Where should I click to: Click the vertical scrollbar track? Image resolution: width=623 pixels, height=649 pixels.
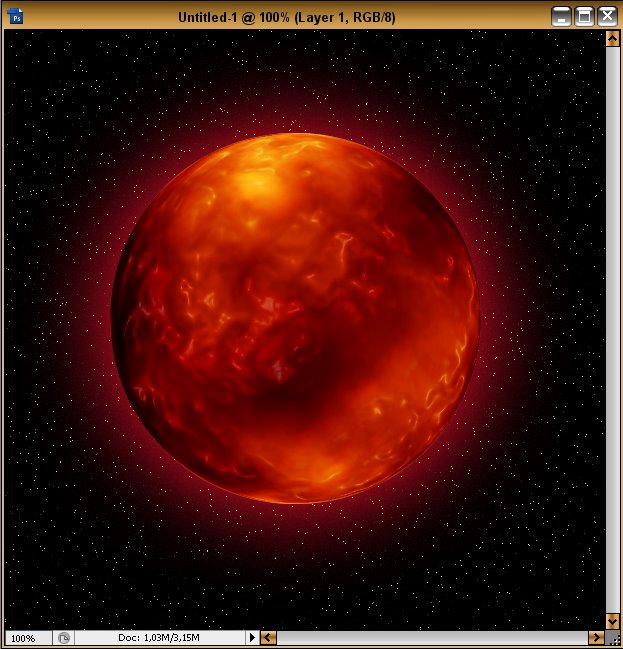point(612,330)
